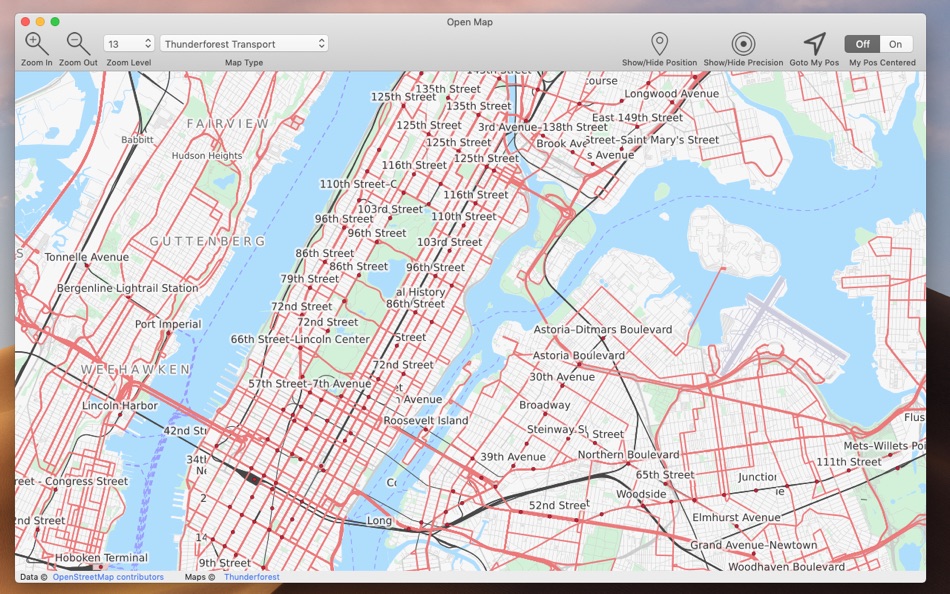Screen dimensions: 950x594
Task: Toggle Show/Hide Precision target icon
Action: click(x=743, y=44)
